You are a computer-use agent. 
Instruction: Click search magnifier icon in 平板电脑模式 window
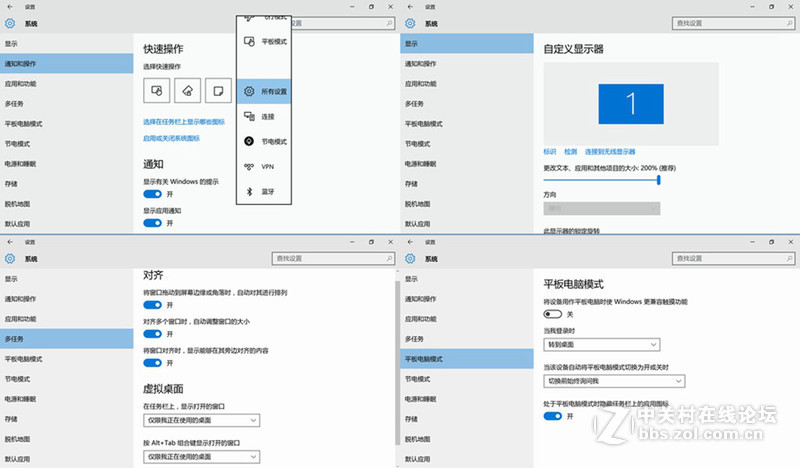point(789,258)
